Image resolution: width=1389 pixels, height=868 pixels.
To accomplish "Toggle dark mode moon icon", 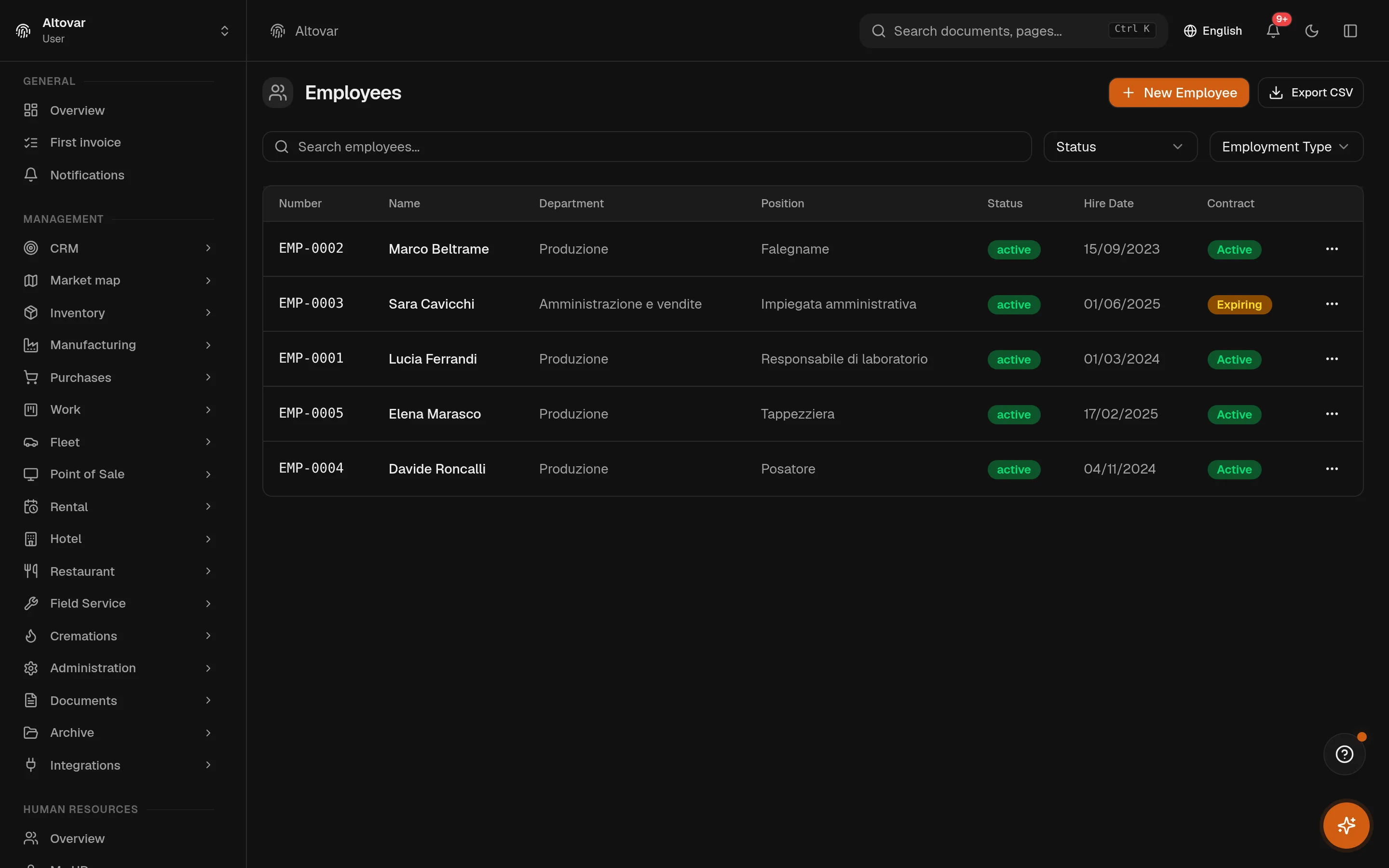I will click(x=1311, y=31).
